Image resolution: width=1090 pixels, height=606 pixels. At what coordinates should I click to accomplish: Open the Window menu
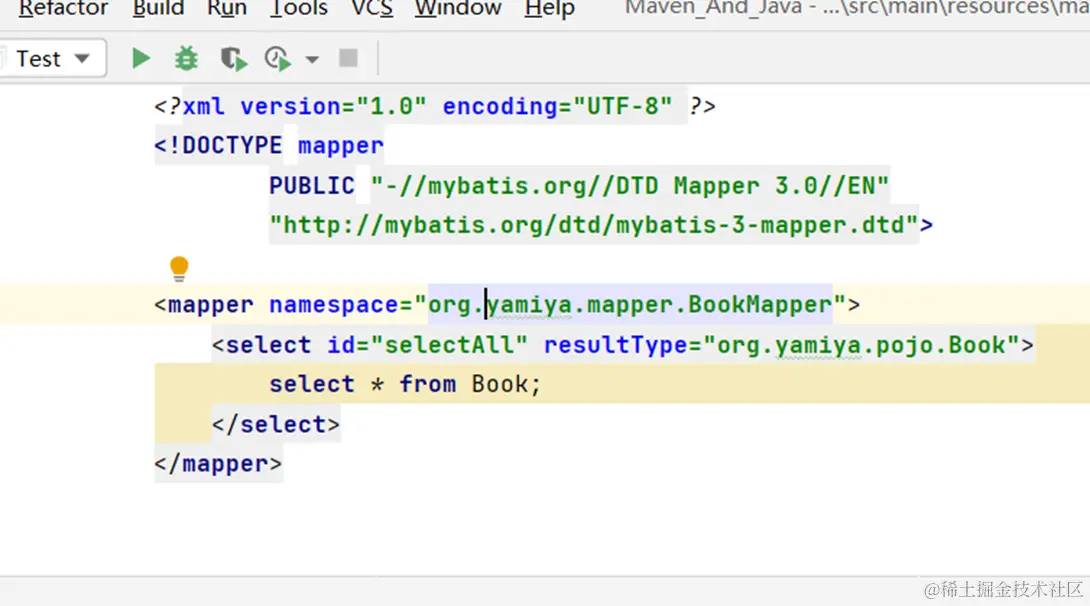click(458, 8)
